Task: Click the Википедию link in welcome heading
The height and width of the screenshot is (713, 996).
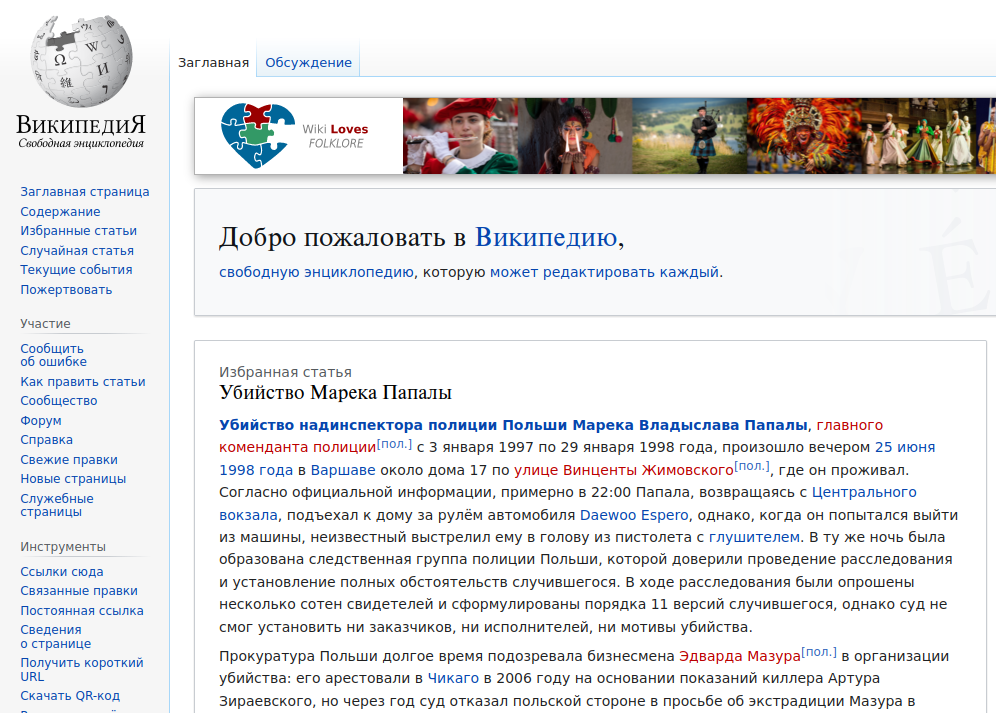Action: click(x=546, y=237)
